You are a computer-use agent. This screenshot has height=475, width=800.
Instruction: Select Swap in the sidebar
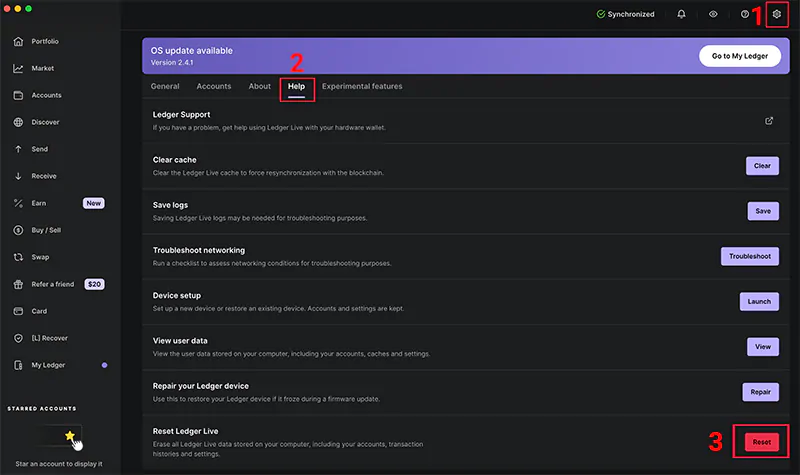point(40,257)
